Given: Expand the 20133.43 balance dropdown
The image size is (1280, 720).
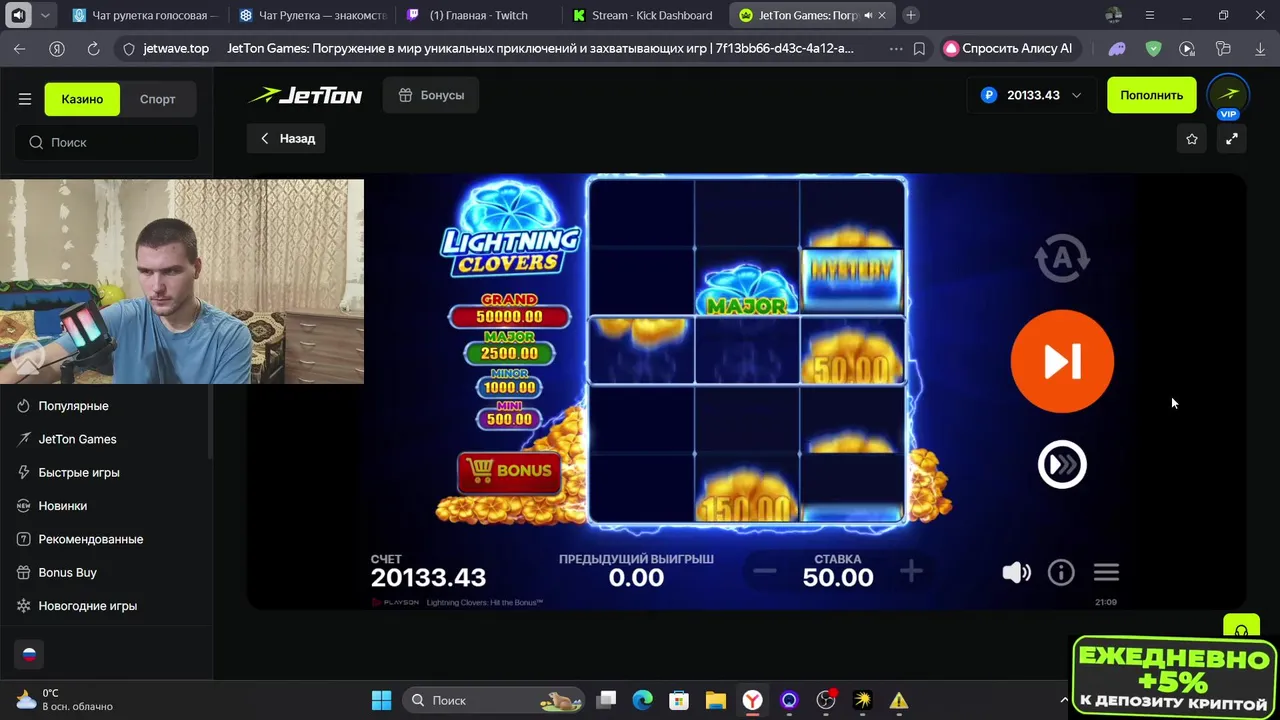Looking at the screenshot, I should [1031, 95].
